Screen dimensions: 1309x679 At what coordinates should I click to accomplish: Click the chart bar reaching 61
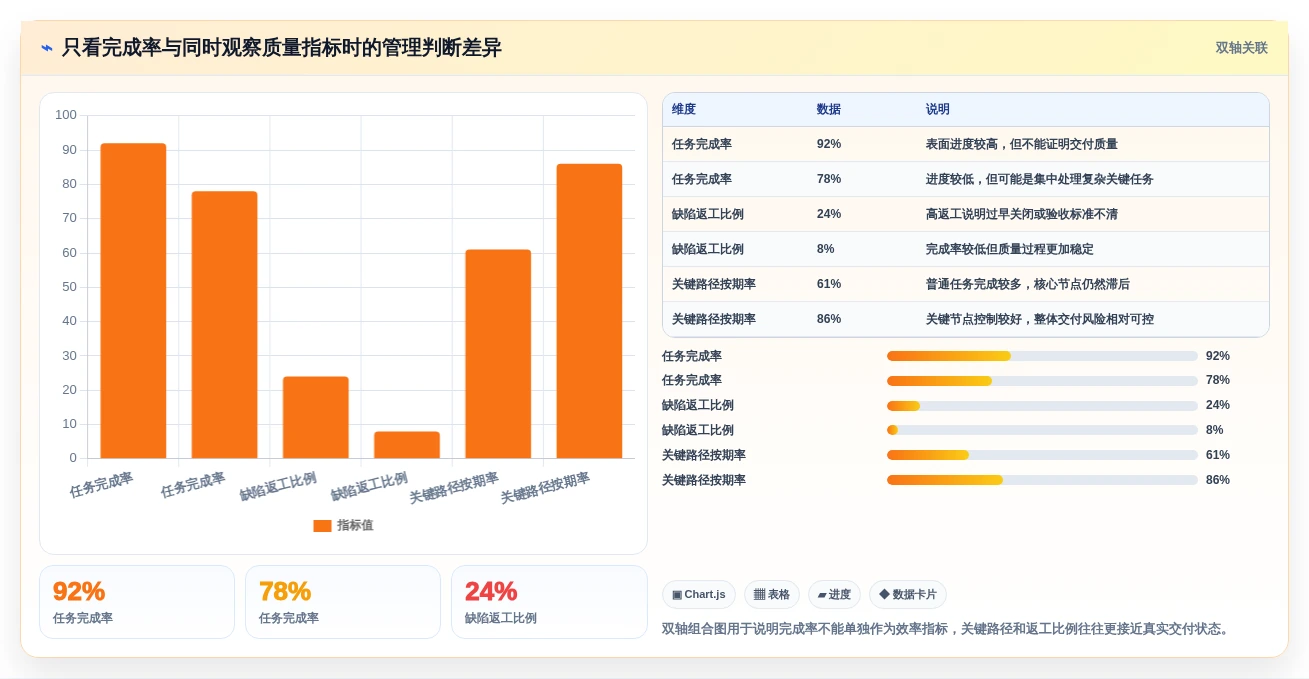(x=498, y=354)
